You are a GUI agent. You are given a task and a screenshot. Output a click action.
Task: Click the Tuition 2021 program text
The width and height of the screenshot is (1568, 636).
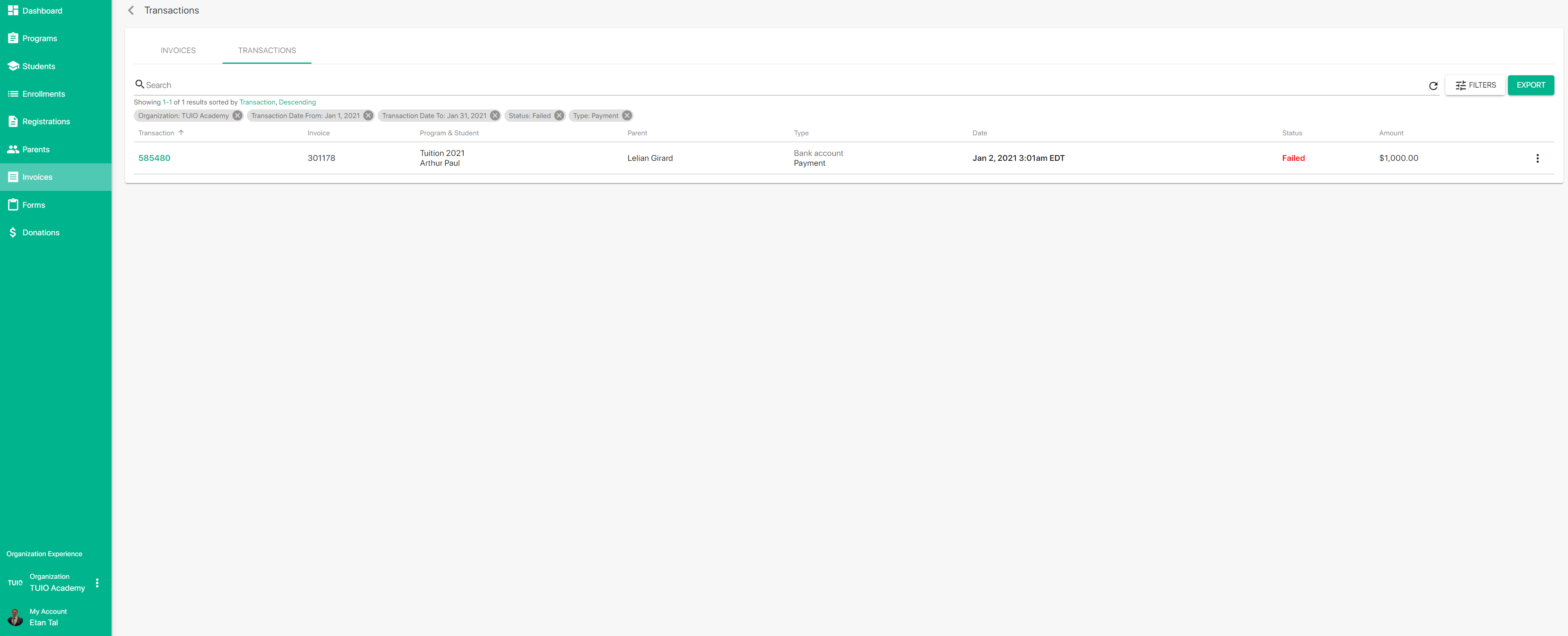[x=442, y=153]
